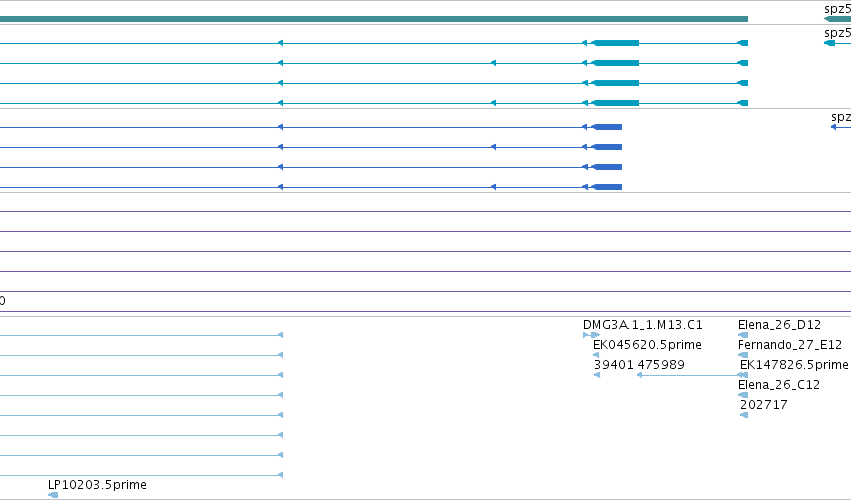851x500 pixels.
Task: Click the 475989 label
Action: pyautogui.click(x=661, y=365)
